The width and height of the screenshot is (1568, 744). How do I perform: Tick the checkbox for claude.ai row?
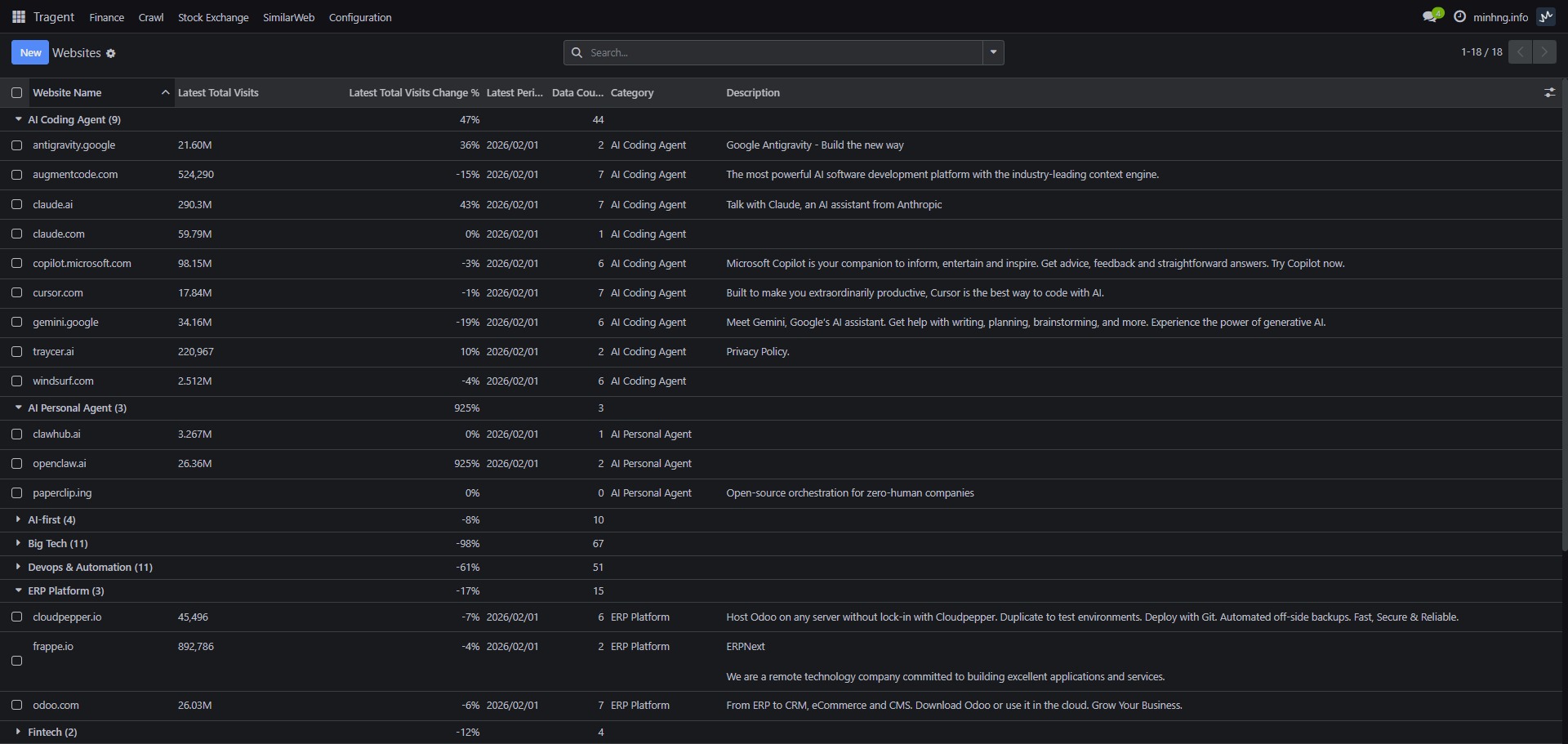16,204
